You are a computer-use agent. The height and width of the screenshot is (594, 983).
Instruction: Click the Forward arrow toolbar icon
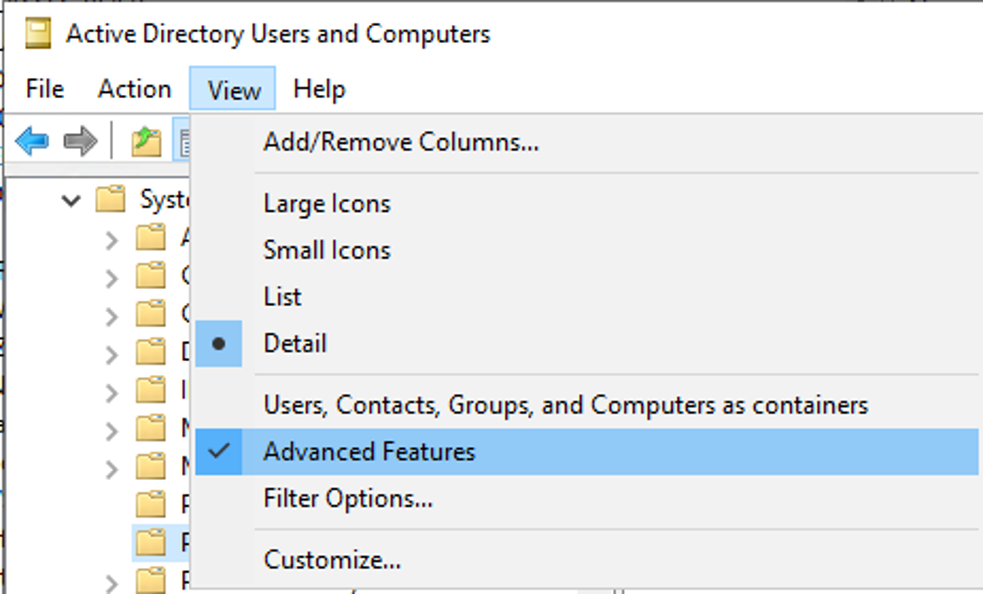click(80, 141)
